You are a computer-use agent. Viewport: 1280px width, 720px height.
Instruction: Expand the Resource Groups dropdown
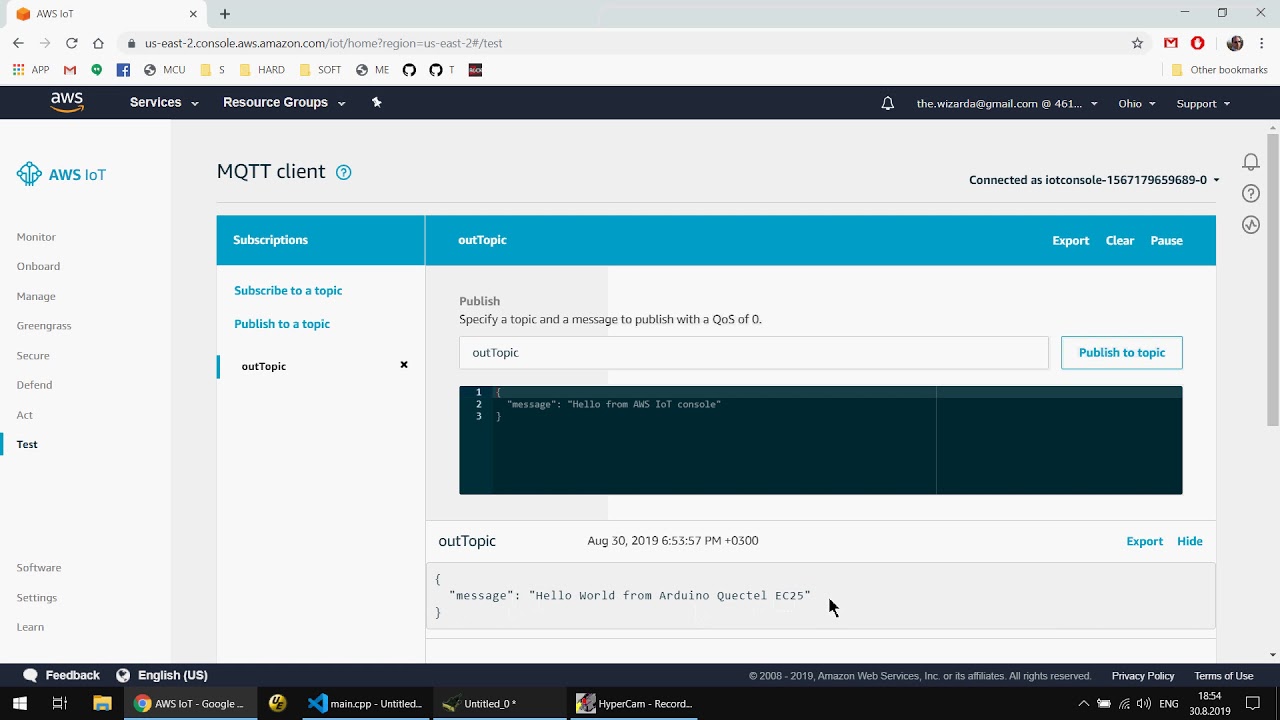point(284,102)
